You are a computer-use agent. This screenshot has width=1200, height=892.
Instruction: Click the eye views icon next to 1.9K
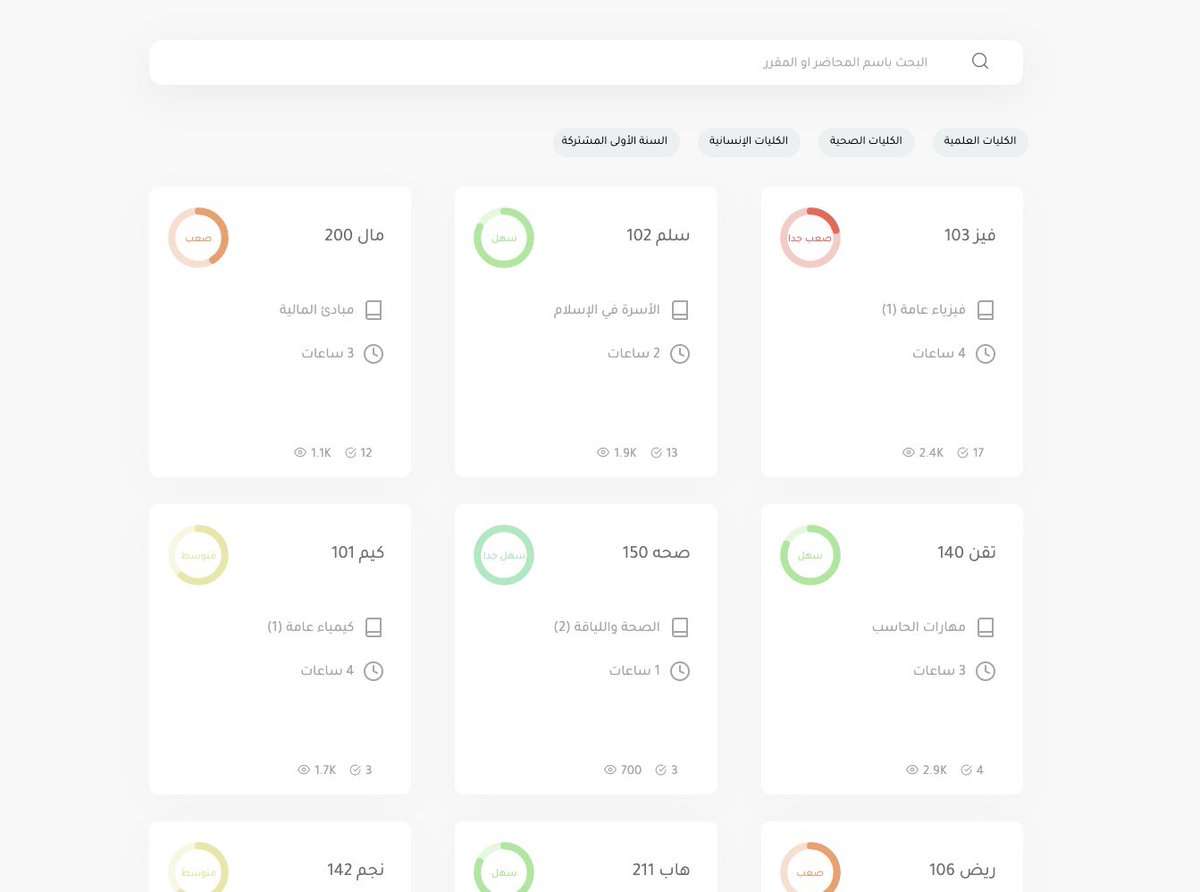pyautogui.click(x=603, y=453)
